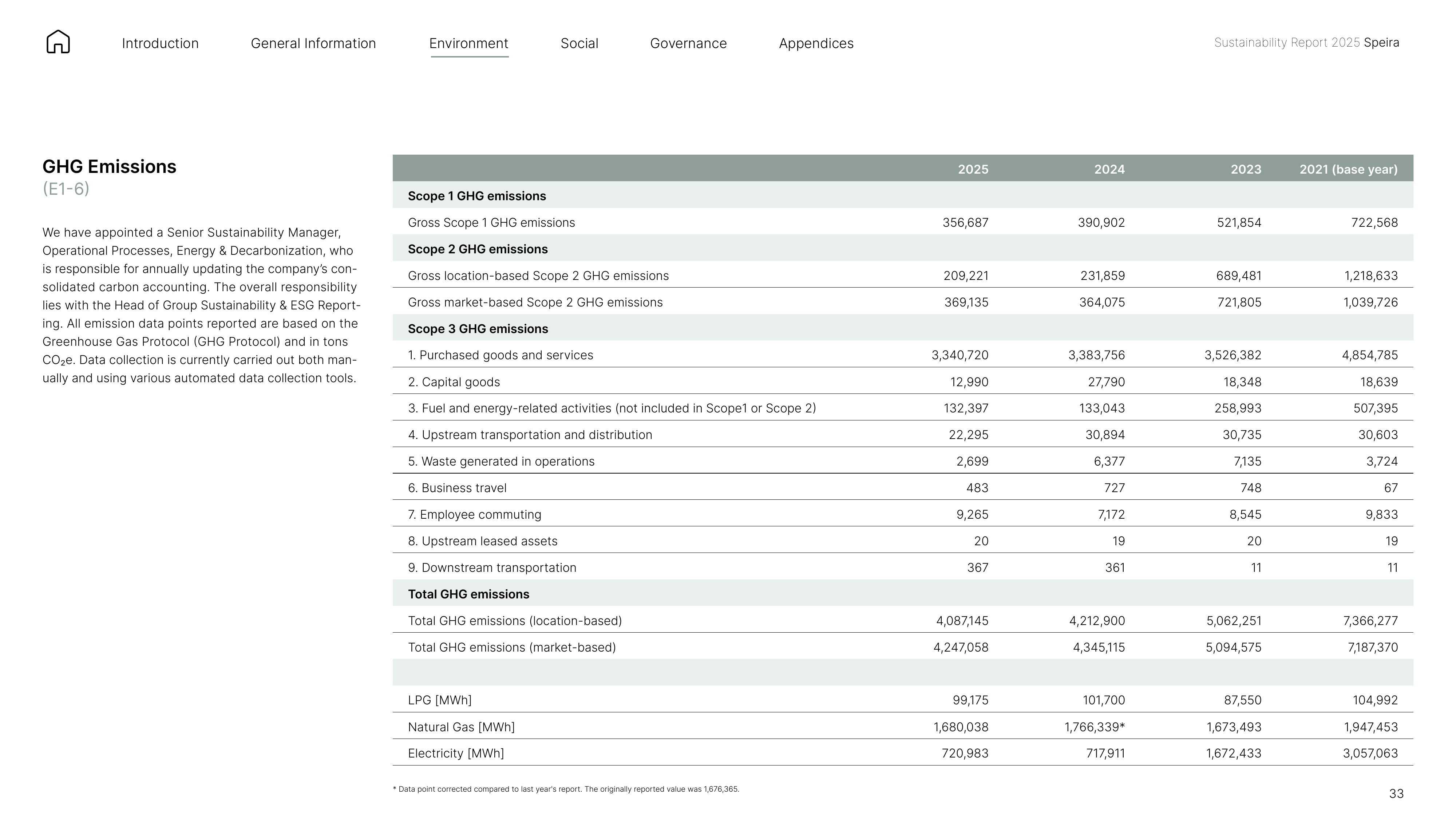Click the 2025 column header
This screenshot has width=1456, height=819.
[x=973, y=169]
